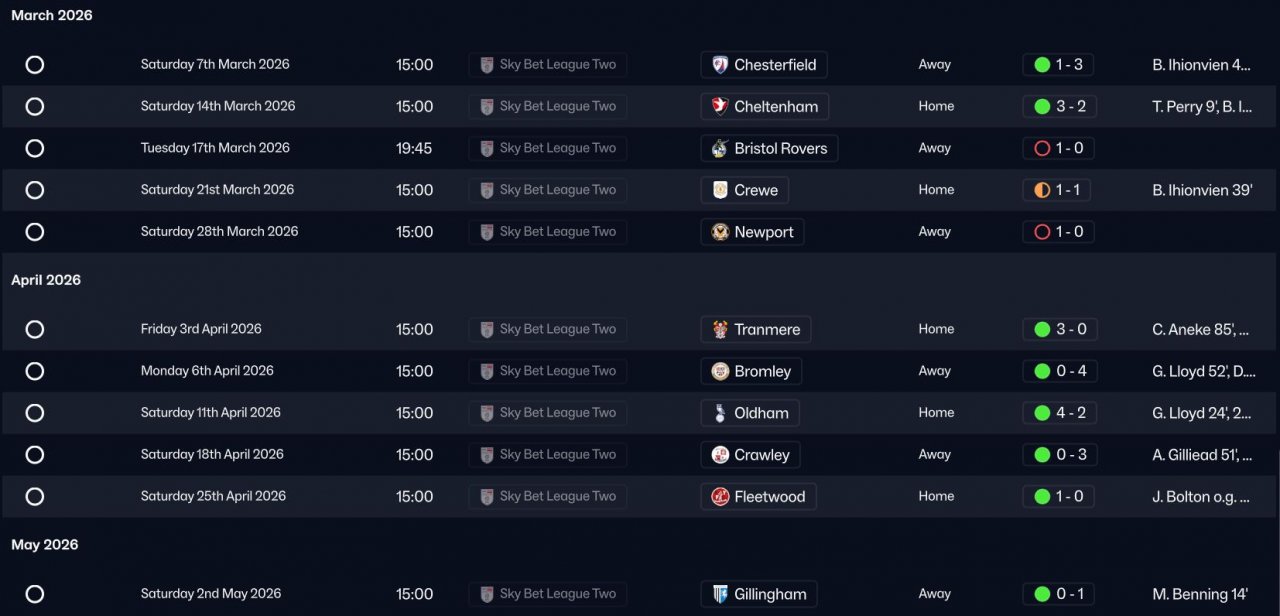The width and height of the screenshot is (1280, 616).
Task: Open the Crewe team button
Action: [745, 190]
